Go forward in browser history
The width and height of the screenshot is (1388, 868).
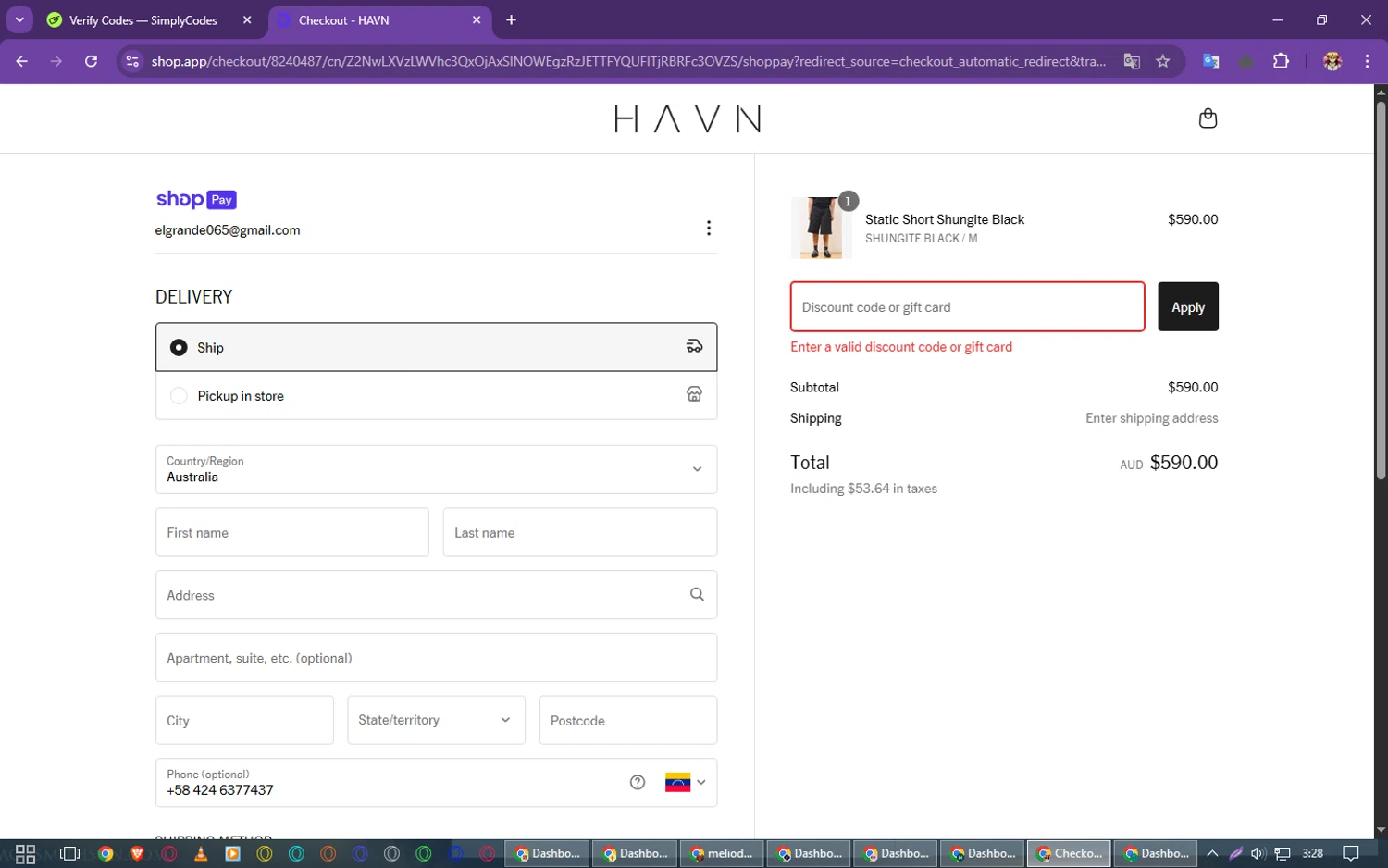coord(56,61)
